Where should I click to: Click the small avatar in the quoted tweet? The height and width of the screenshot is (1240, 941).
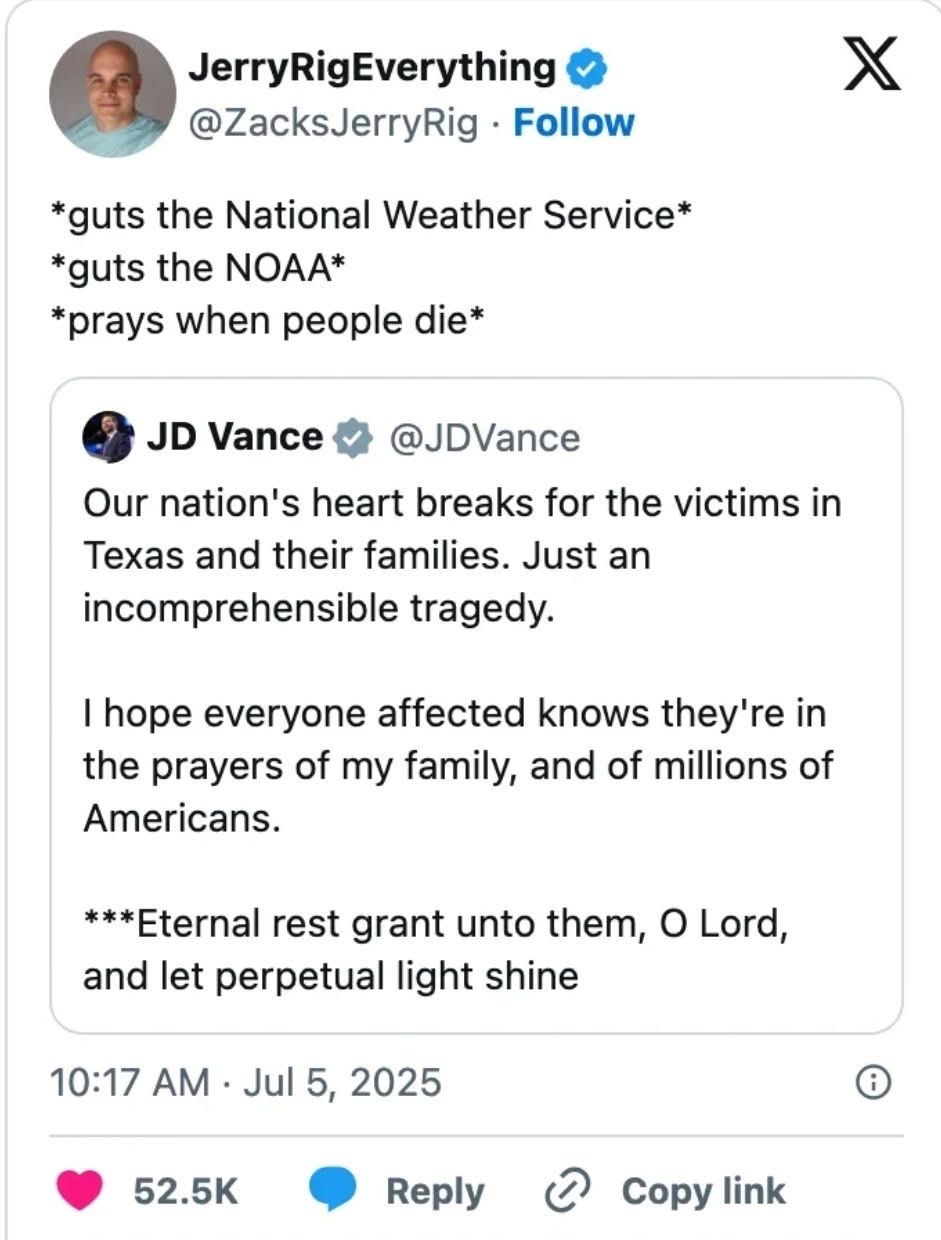[109, 437]
